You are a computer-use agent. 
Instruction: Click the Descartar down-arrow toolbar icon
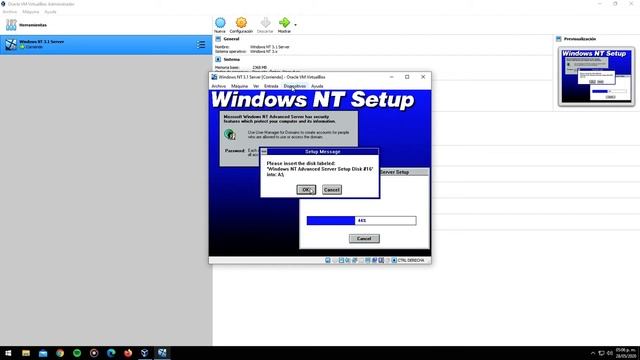[265, 22]
